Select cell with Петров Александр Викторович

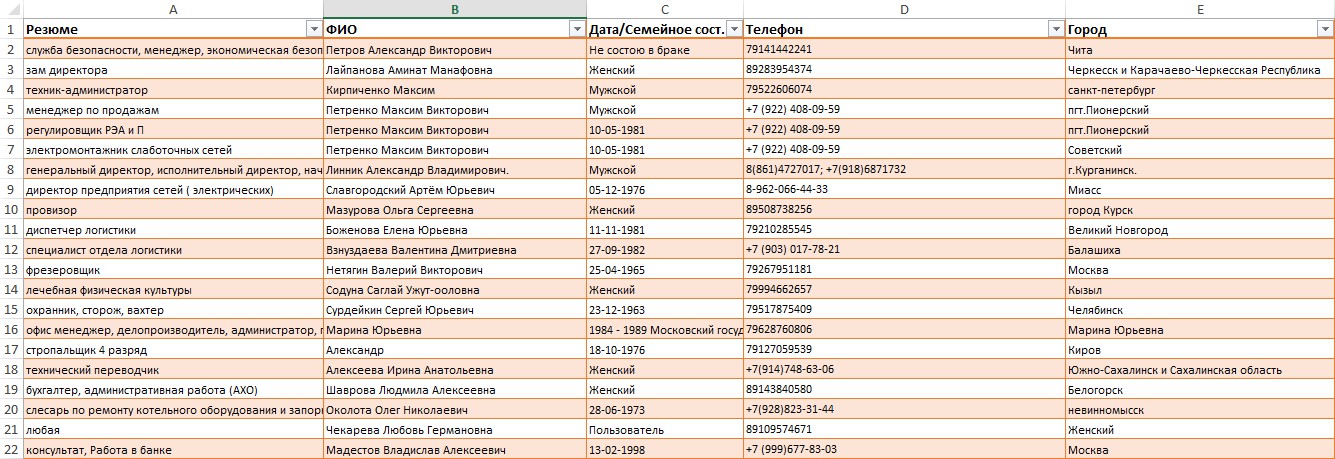pyautogui.click(x=455, y=49)
